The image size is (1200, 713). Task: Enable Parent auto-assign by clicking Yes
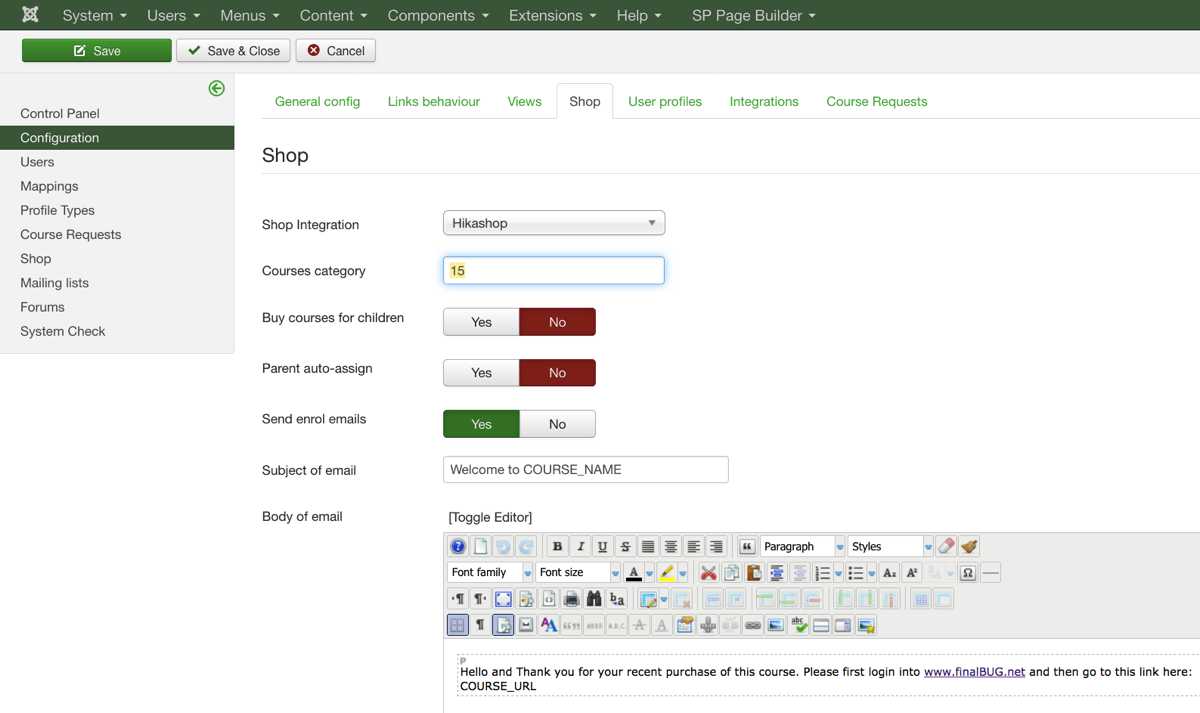tap(481, 373)
